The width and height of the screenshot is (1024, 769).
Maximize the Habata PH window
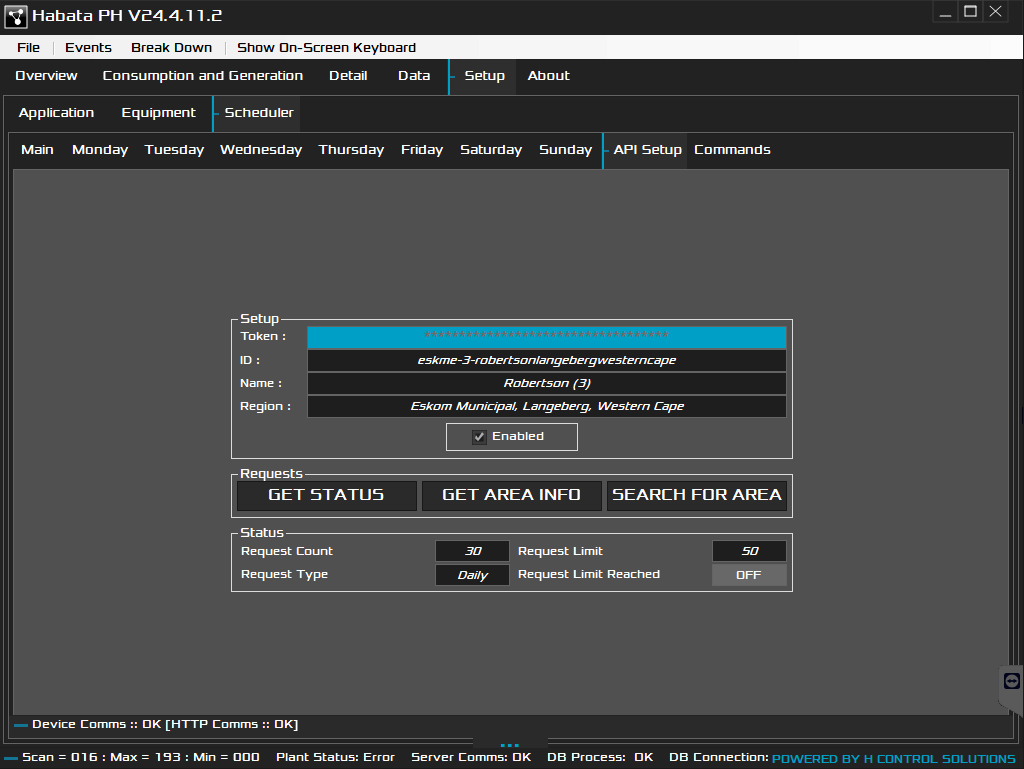(970, 12)
